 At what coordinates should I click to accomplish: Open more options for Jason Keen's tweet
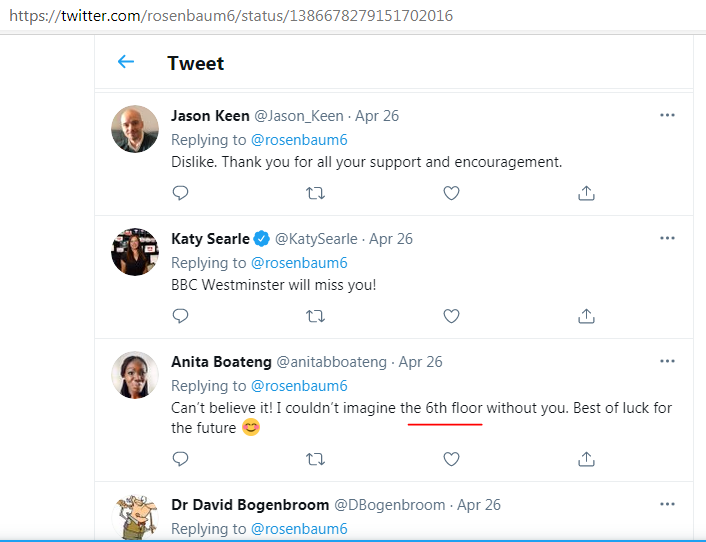(x=667, y=115)
